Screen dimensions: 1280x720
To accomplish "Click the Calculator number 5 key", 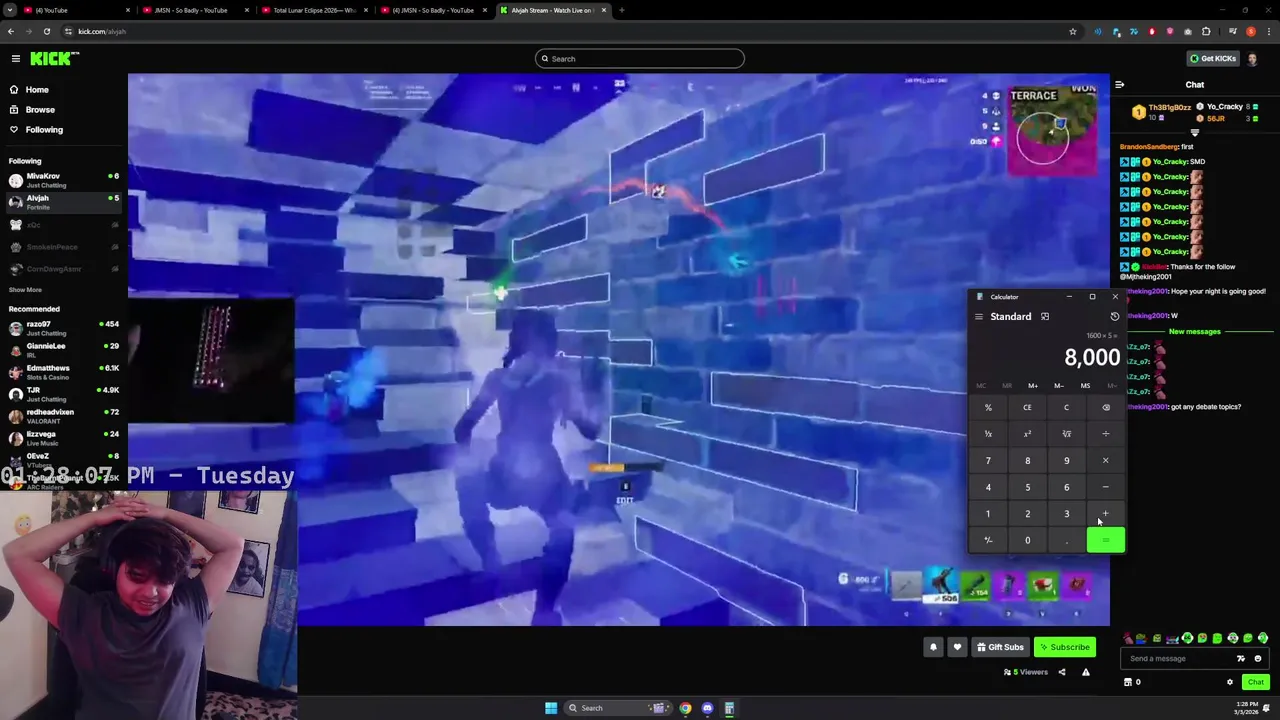I will click(x=1027, y=487).
